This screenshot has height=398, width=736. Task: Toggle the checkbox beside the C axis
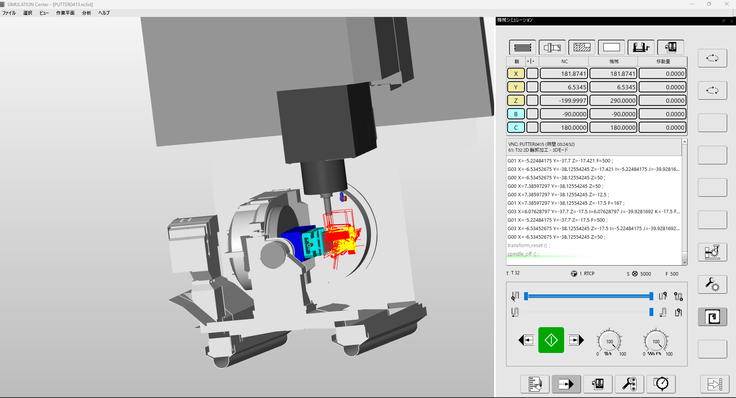(532, 127)
